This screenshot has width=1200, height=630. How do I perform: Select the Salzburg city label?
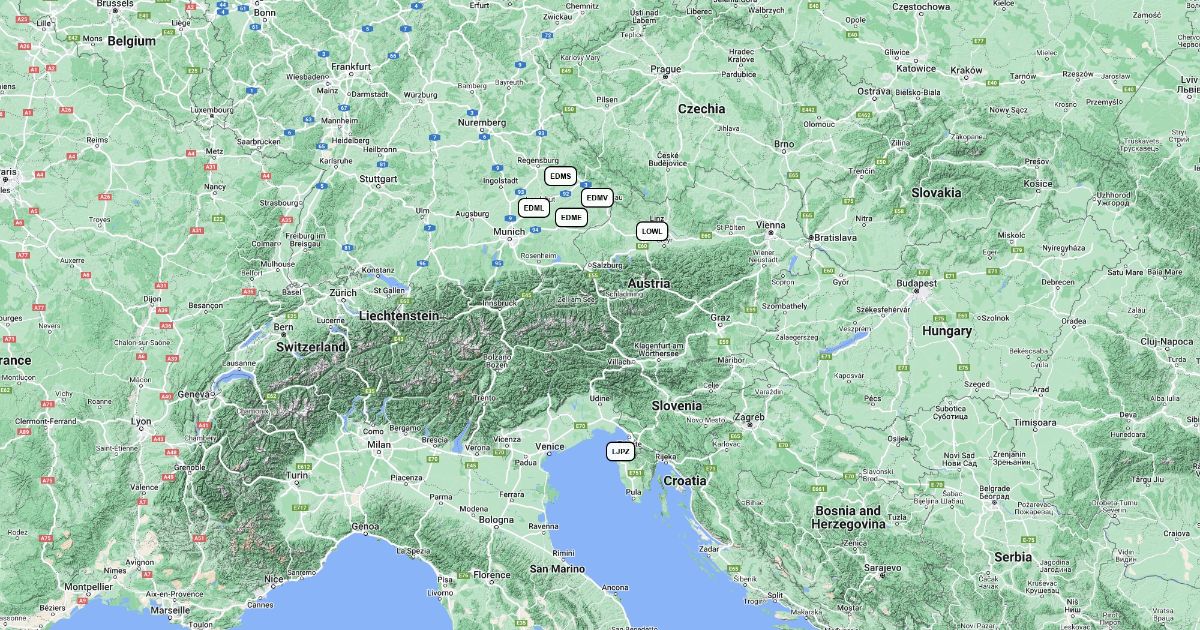pyautogui.click(x=607, y=265)
